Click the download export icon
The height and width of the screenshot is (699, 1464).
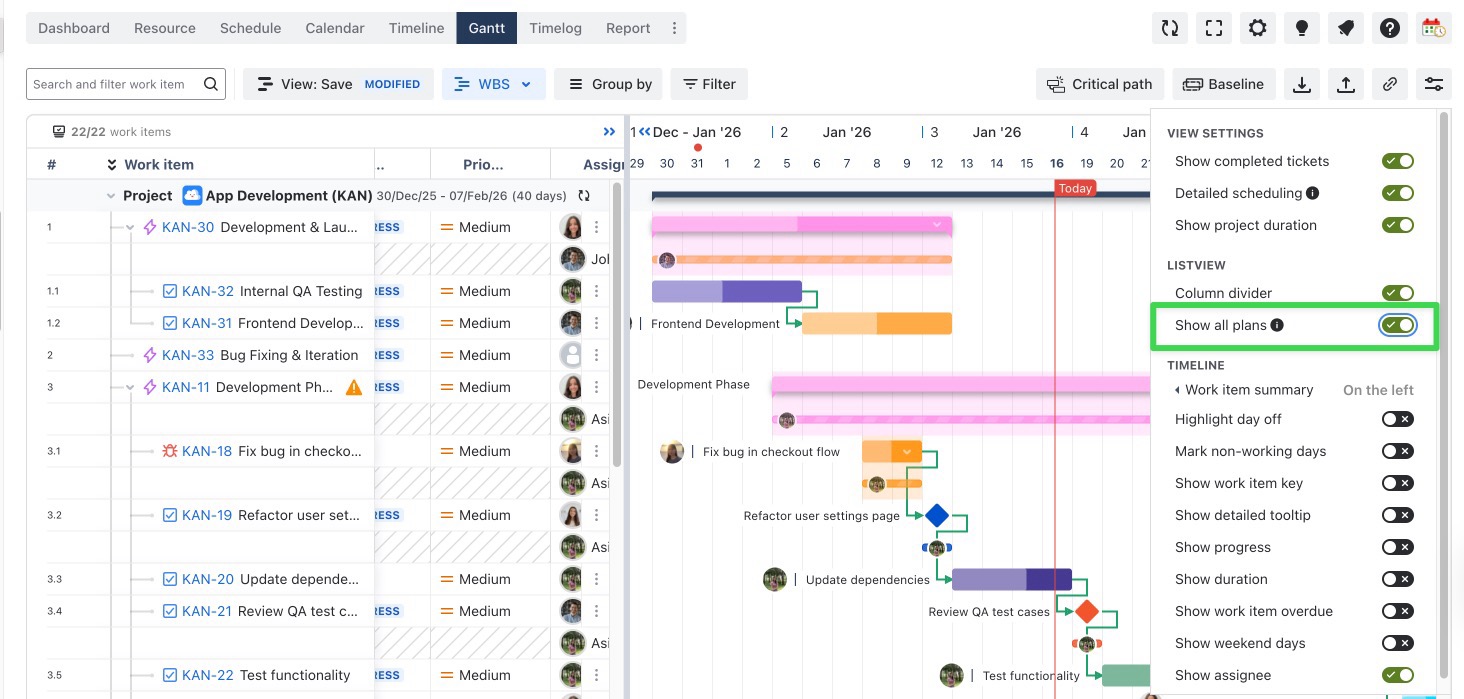1302,84
